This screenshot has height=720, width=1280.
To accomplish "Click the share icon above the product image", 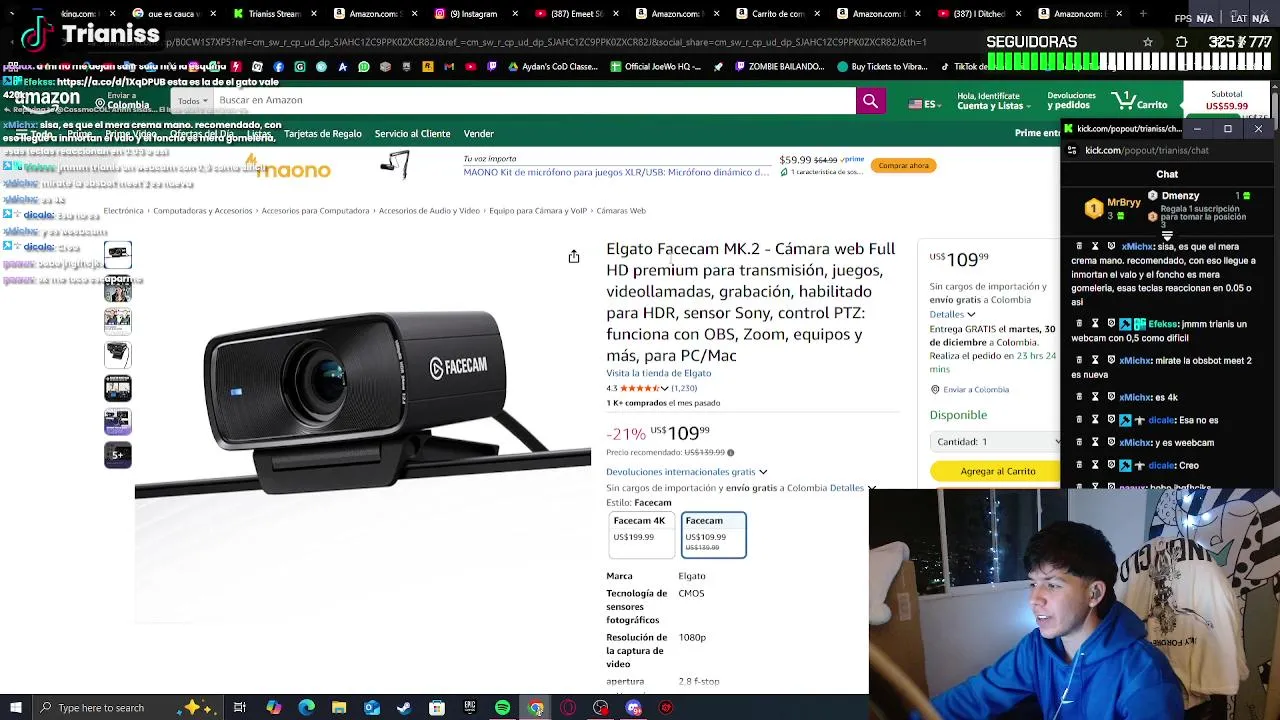I will [574, 257].
